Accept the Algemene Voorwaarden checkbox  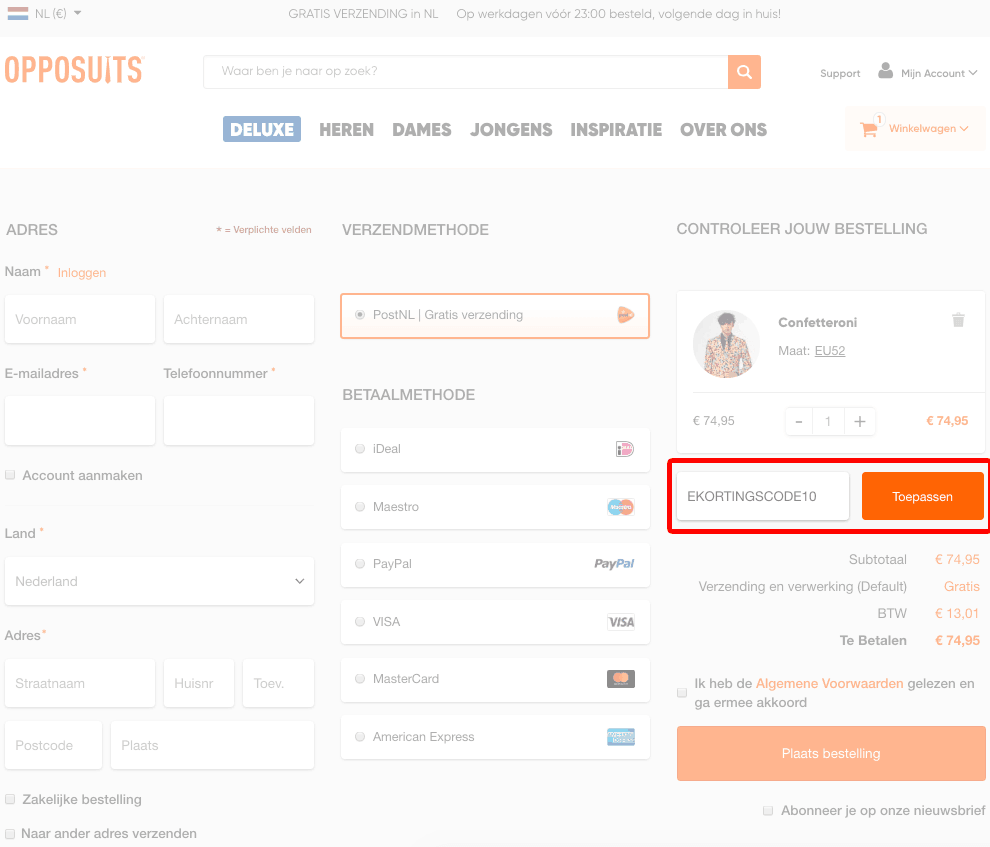pos(682,692)
